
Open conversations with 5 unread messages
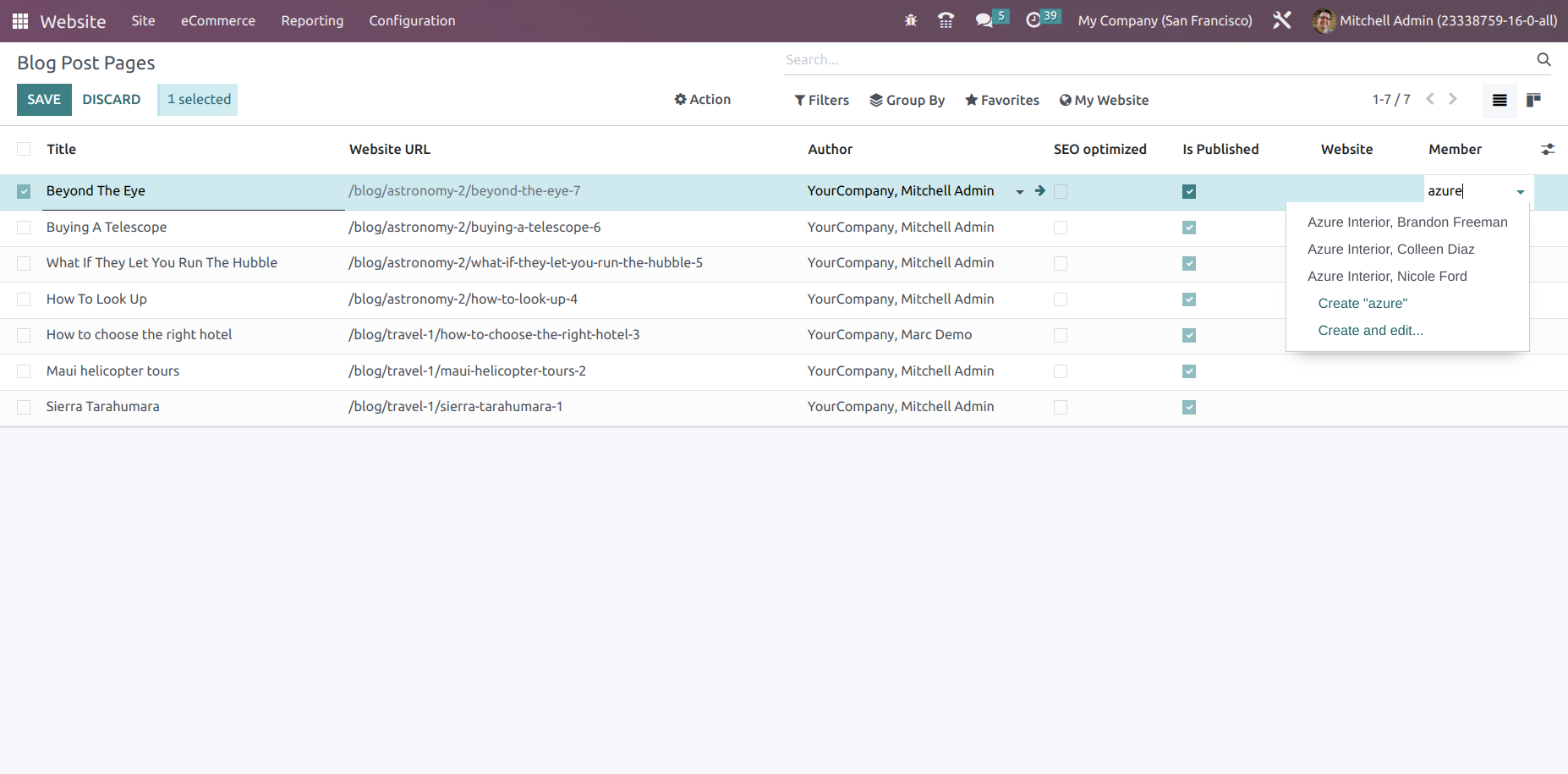(986, 19)
